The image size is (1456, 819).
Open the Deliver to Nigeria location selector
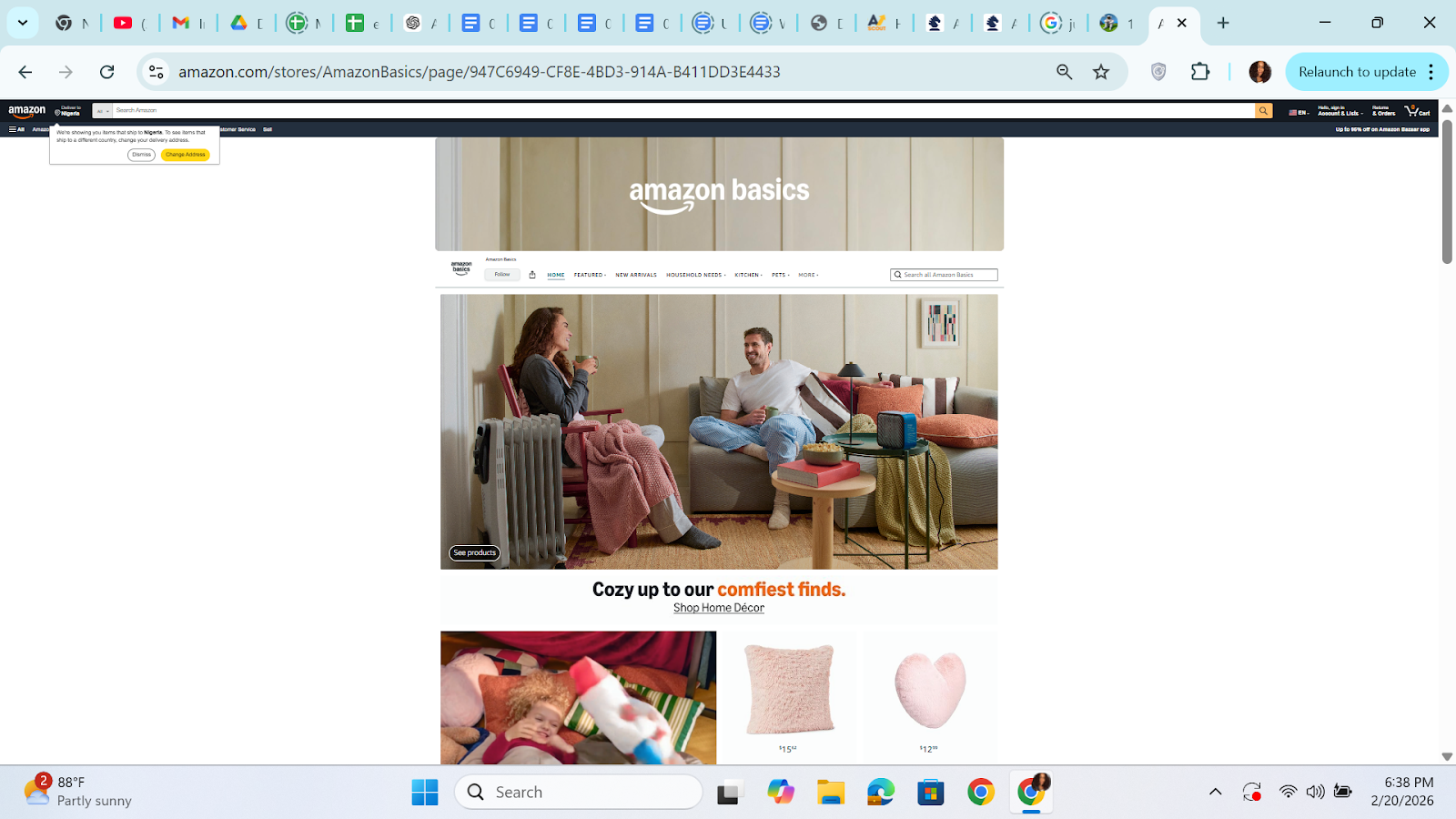point(68,110)
